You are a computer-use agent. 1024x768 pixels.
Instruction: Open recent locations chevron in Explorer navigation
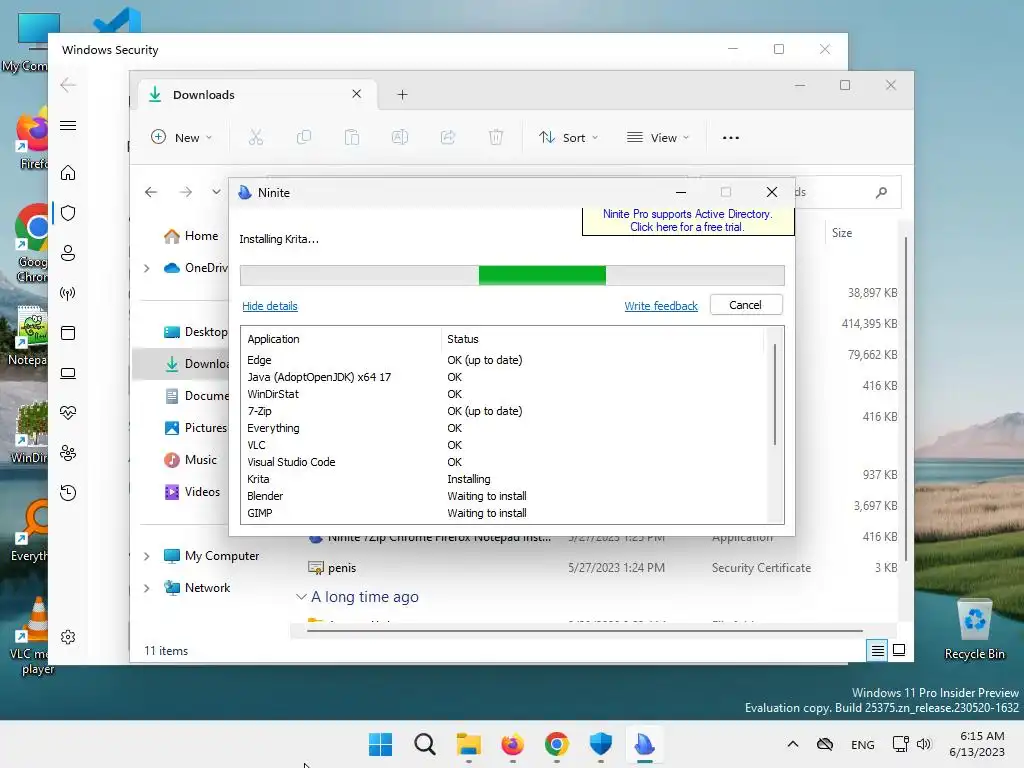[x=216, y=192]
